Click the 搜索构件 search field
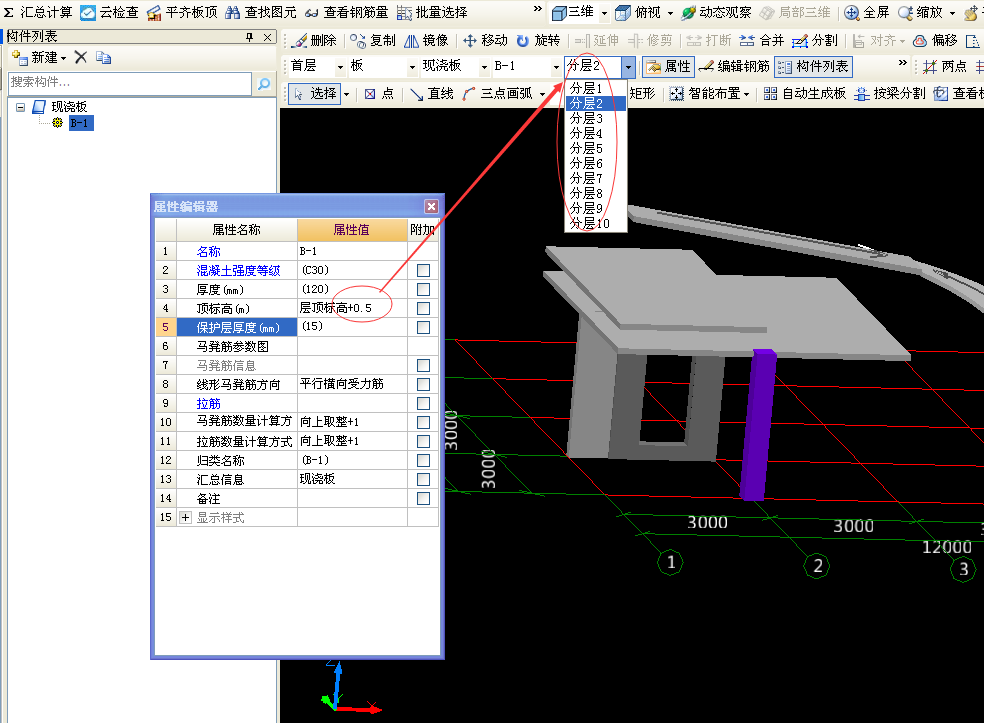 tap(130, 83)
